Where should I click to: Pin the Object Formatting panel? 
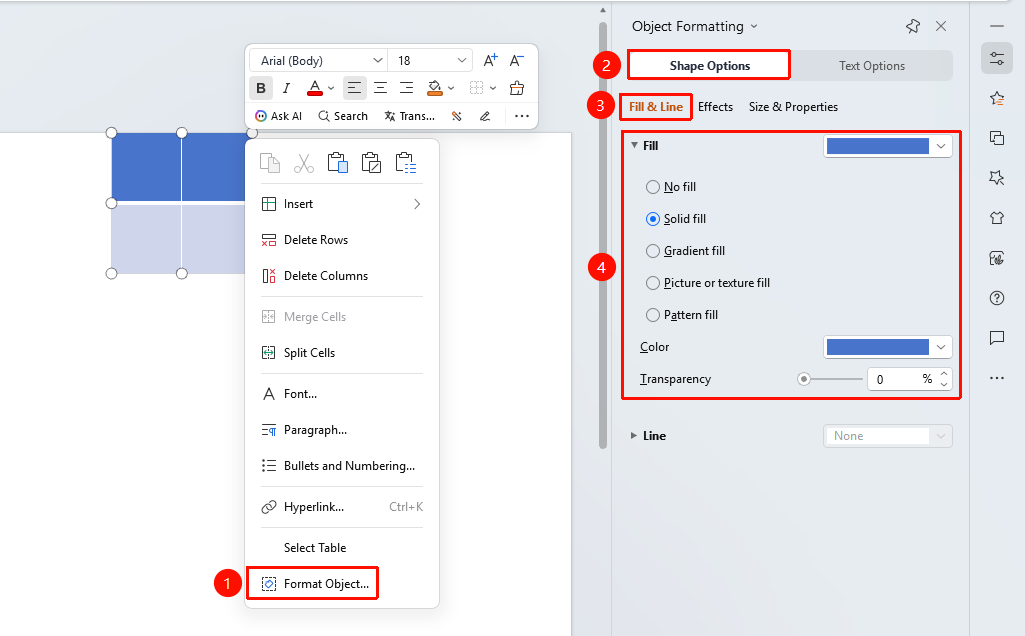[913, 26]
